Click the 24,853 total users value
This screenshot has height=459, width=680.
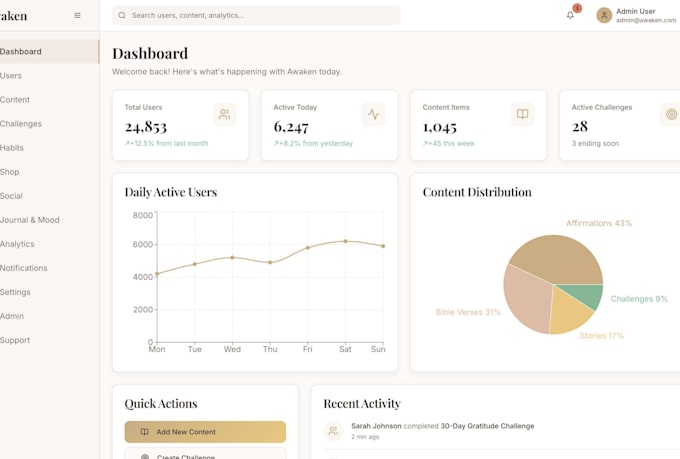146,127
